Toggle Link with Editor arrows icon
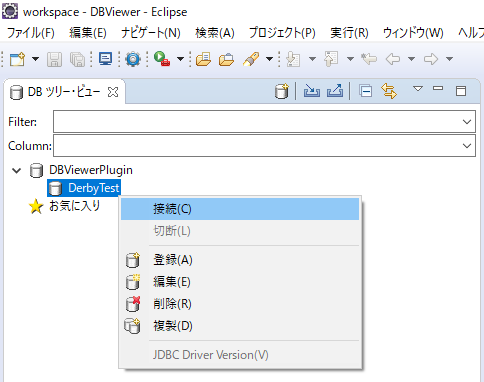 pyautogui.click(x=389, y=91)
